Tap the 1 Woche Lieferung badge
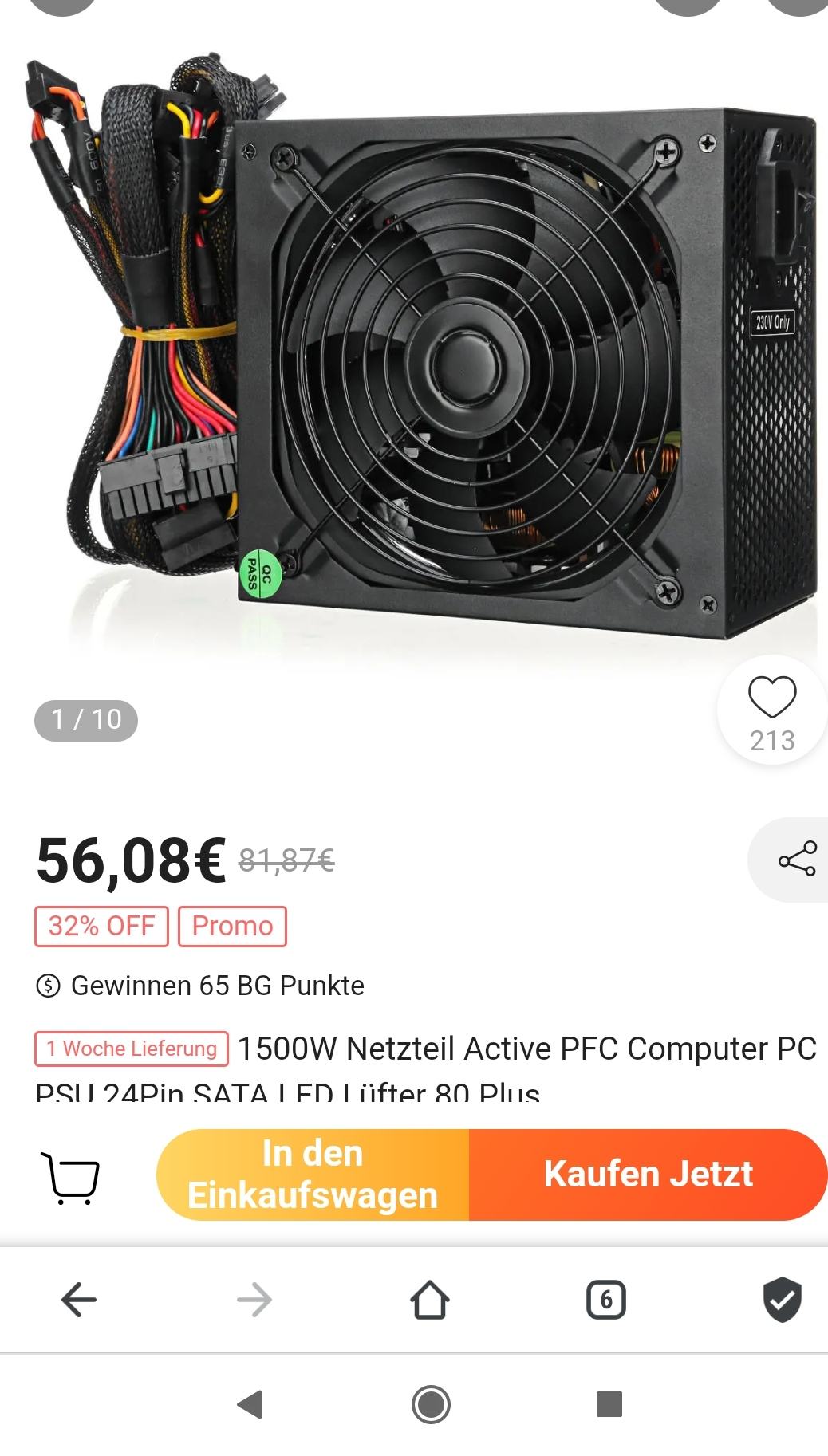Screen dimensions: 828x1456 pyautogui.click(x=132, y=1049)
